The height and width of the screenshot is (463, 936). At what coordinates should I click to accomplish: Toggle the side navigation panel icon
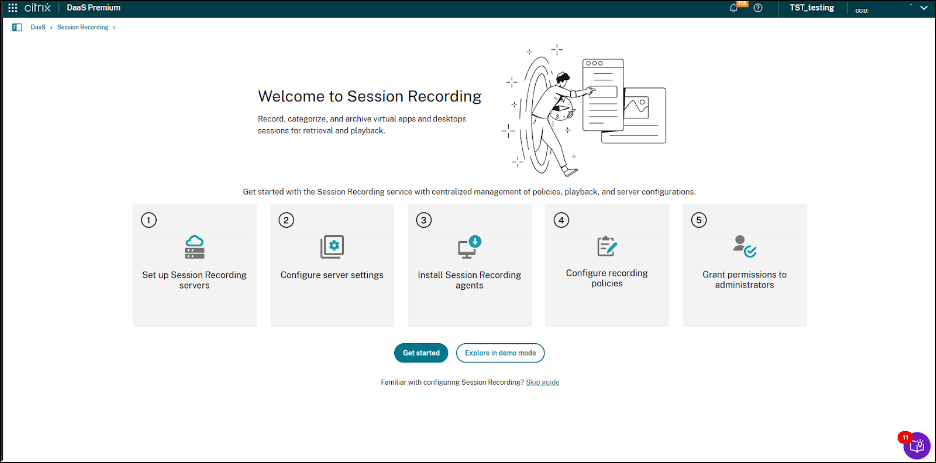coord(17,27)
